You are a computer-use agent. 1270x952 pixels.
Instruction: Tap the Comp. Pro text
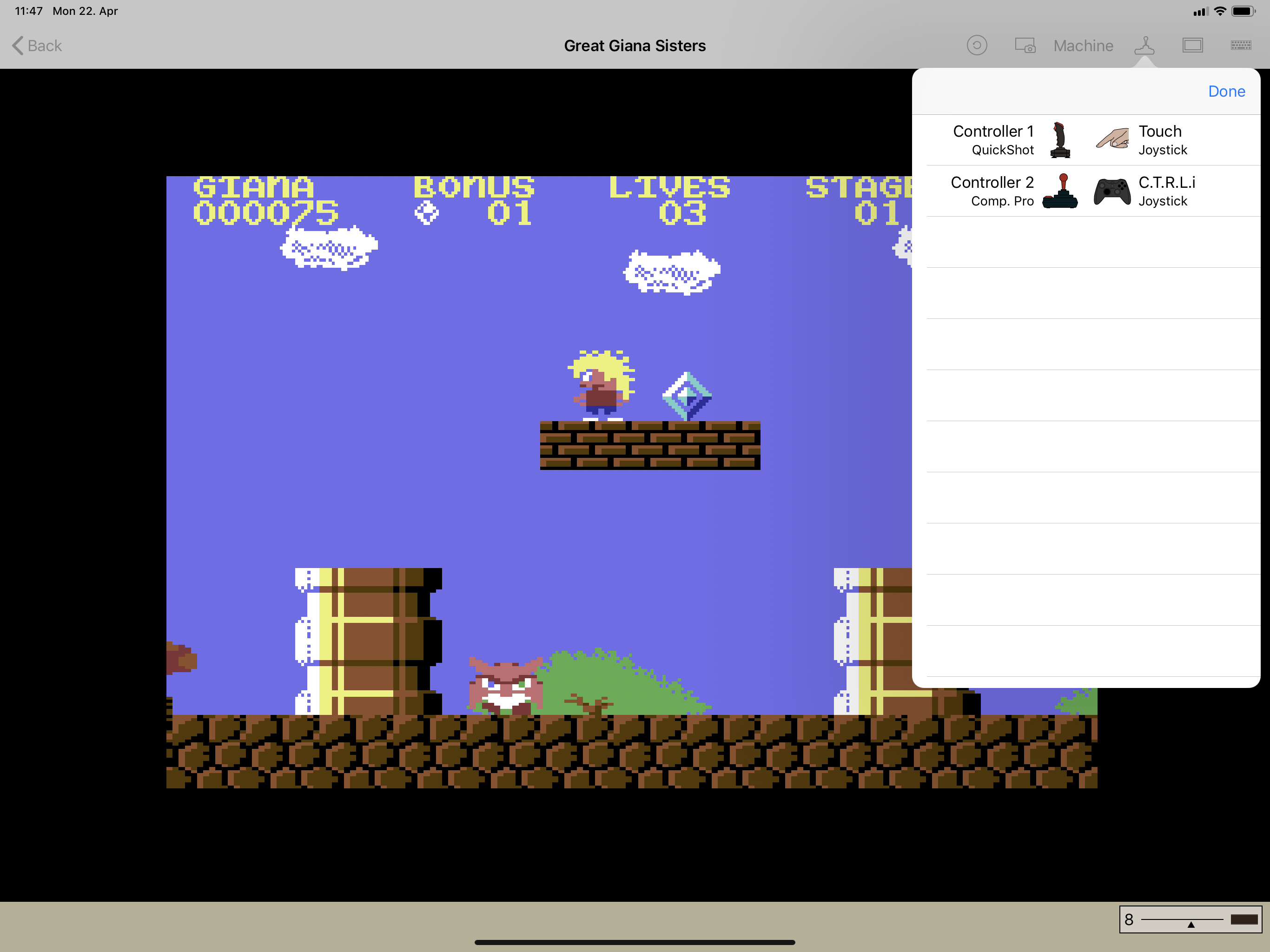pos(1002,201)
